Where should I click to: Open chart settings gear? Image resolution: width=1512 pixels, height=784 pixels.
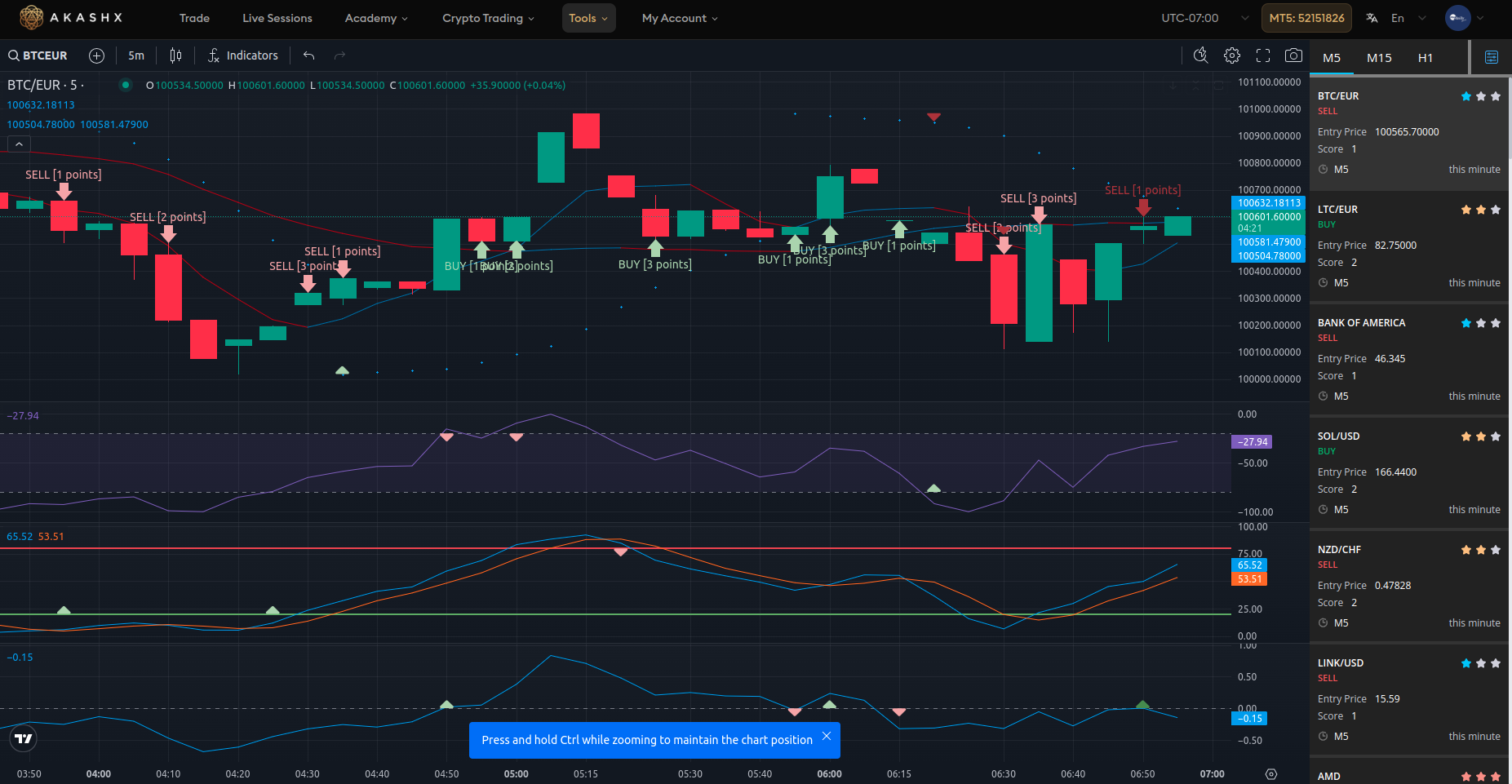(1232, 55)
